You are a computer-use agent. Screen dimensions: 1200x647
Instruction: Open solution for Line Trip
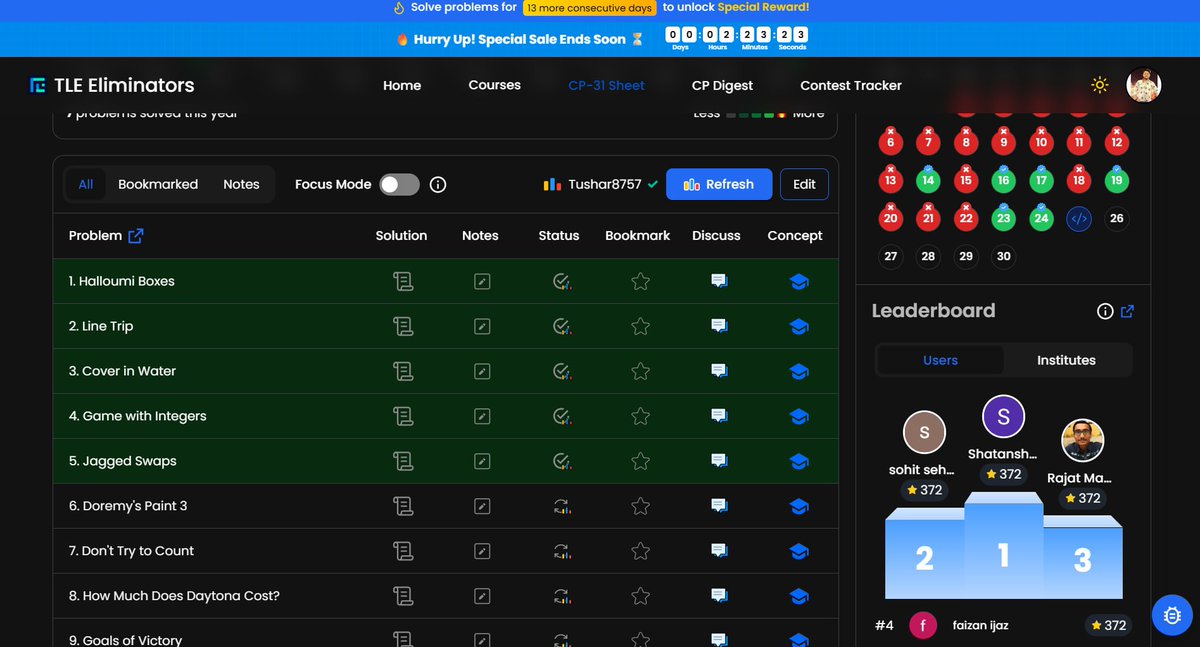[403, 326]
